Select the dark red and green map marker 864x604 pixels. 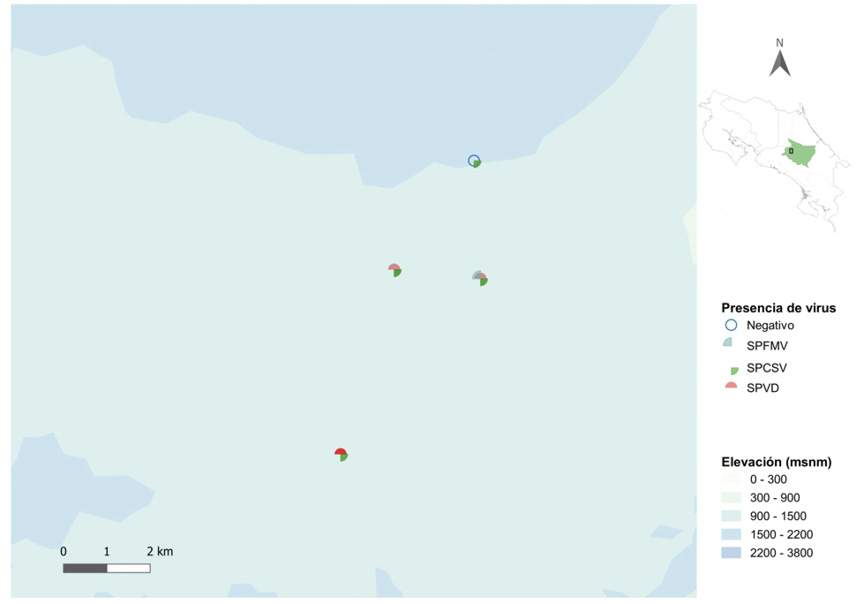point(341,454)
